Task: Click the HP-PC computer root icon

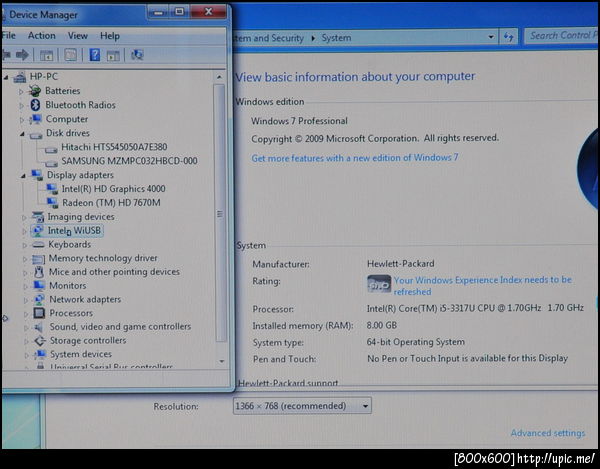Action: coord(20,77)
